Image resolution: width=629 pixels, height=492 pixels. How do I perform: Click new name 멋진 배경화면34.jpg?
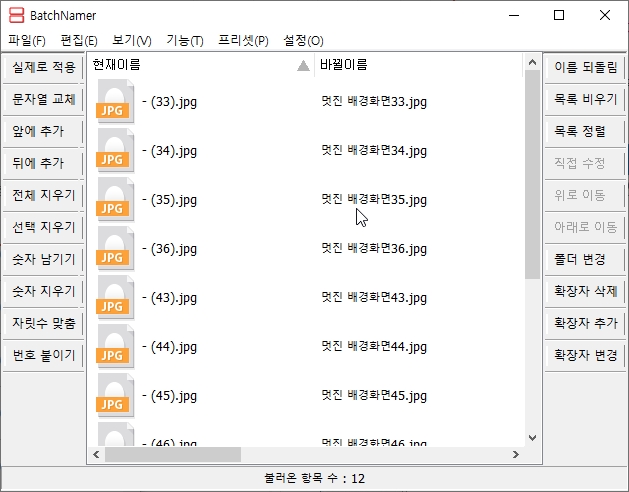coord(374,151)
